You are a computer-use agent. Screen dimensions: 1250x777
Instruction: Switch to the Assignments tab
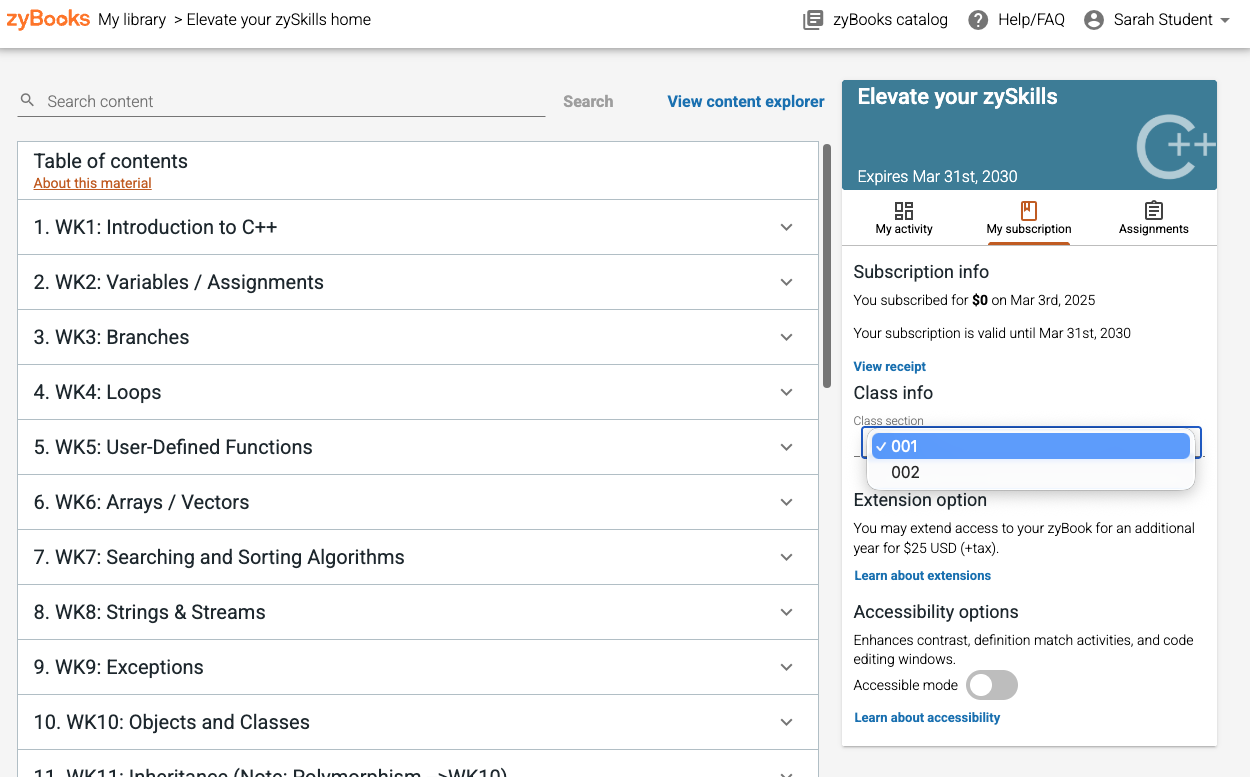[x=1154, y=218]
